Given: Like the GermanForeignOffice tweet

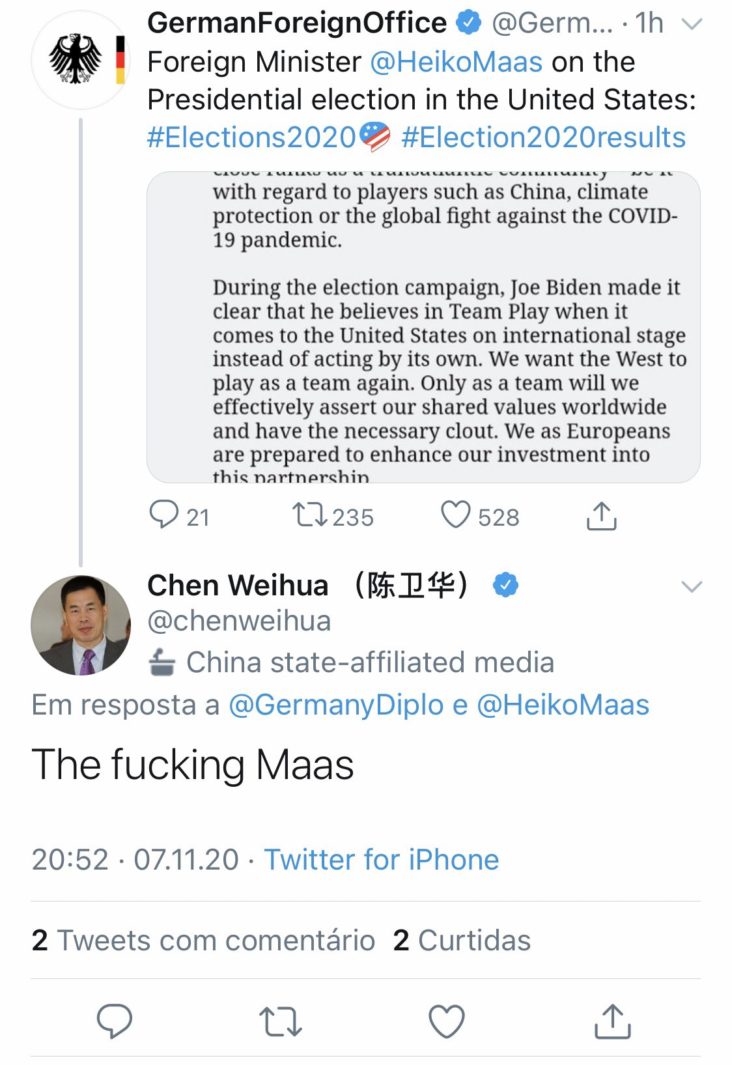Looking at the screenshot, I should click(x=456, y=515).
